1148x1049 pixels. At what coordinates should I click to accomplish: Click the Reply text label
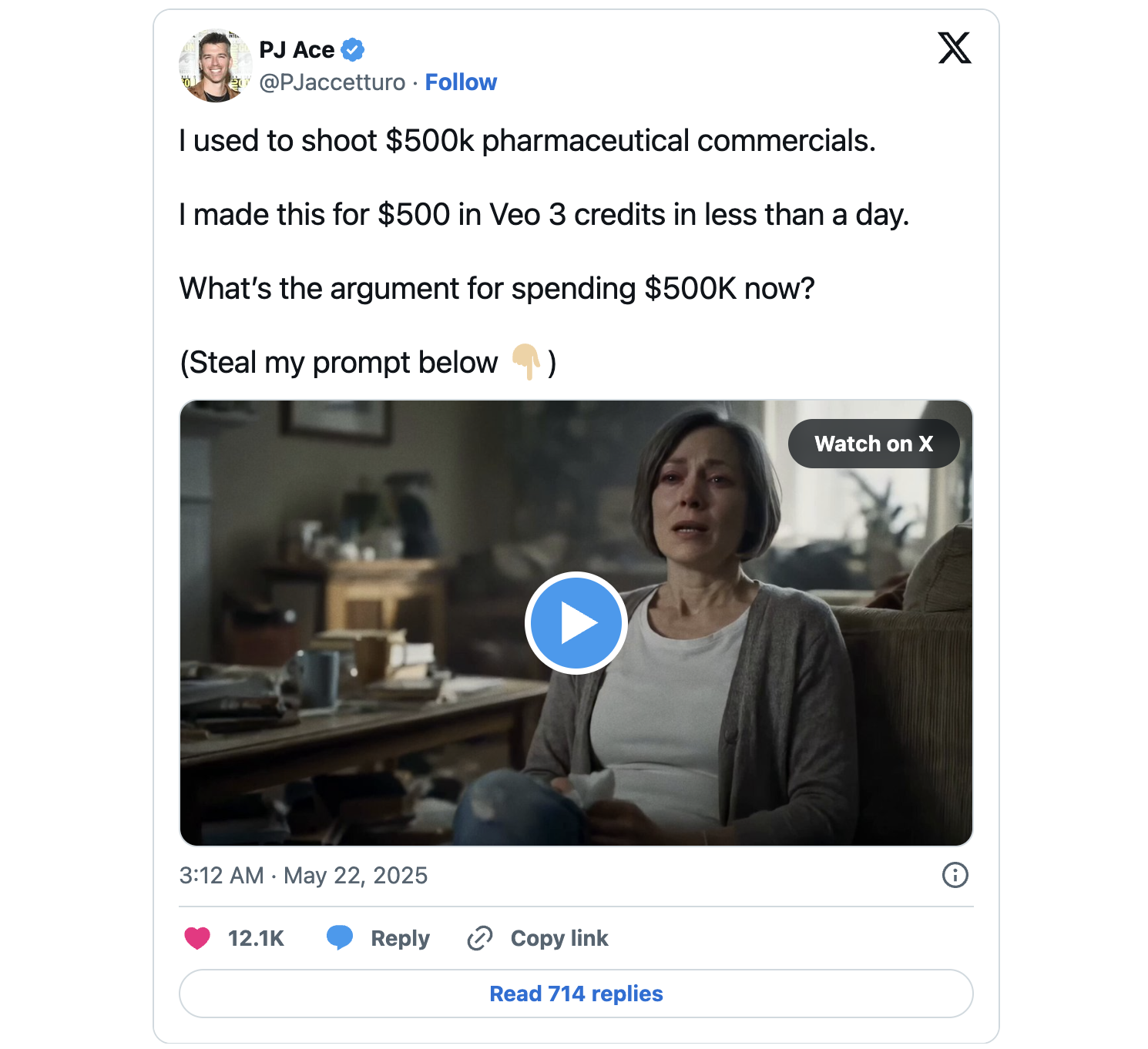click(x=400, y=938)
